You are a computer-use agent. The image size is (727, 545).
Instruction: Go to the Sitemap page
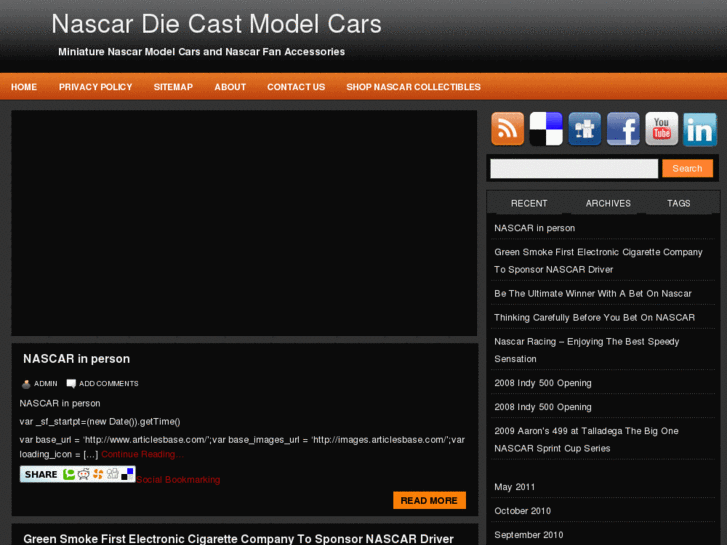(x=173, y=87)
